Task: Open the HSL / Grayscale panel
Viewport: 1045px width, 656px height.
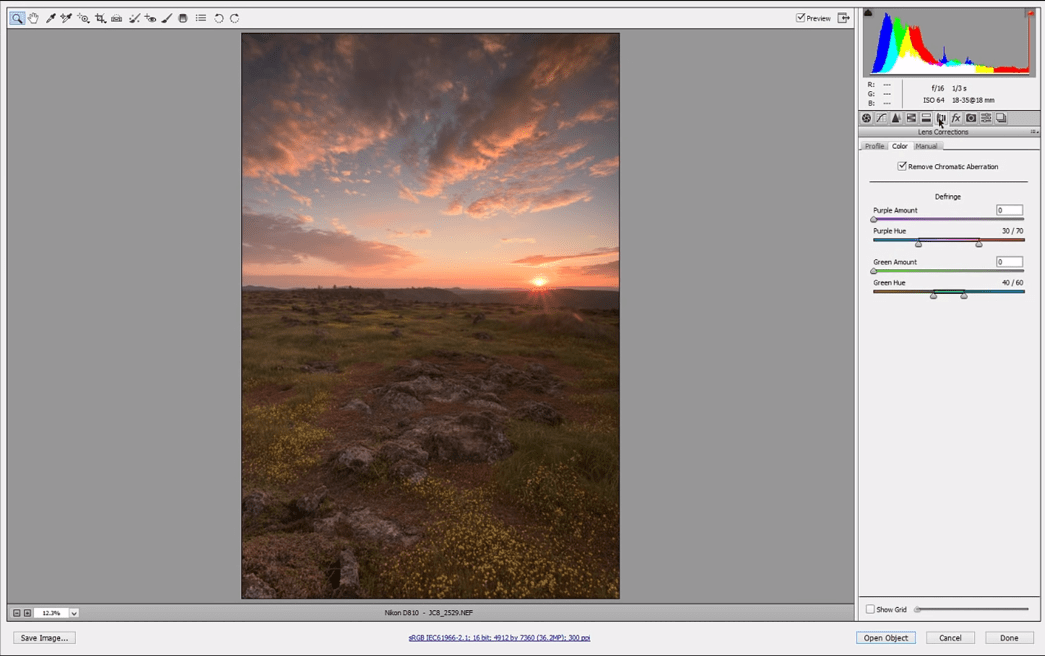Action: [x=911, y=118]
